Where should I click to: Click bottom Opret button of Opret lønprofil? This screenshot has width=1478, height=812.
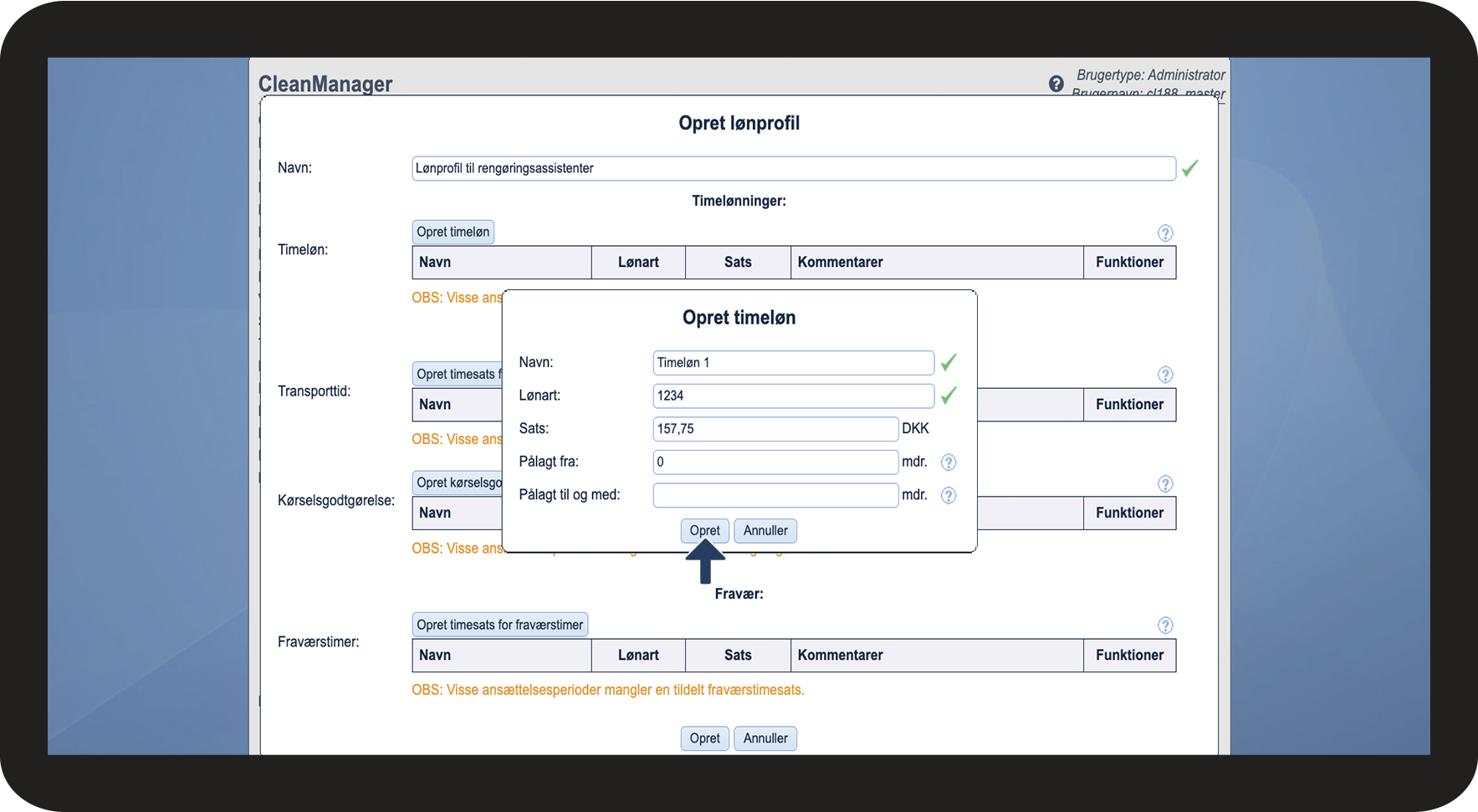[x=704, y=738]
